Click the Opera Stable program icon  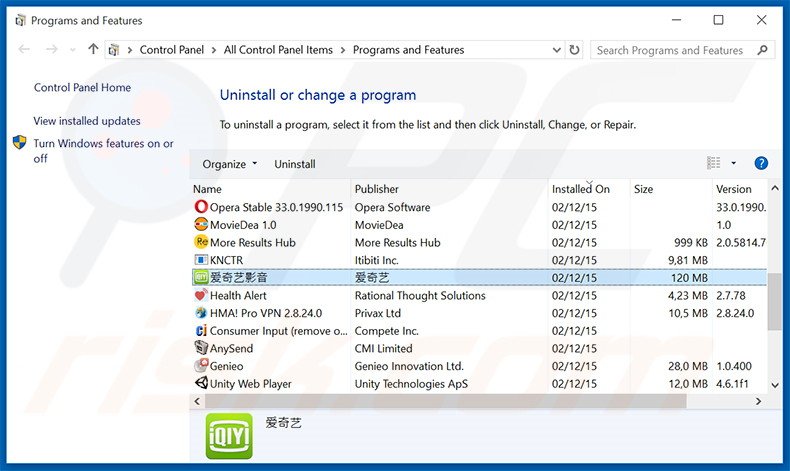click(x=201, y=207)
